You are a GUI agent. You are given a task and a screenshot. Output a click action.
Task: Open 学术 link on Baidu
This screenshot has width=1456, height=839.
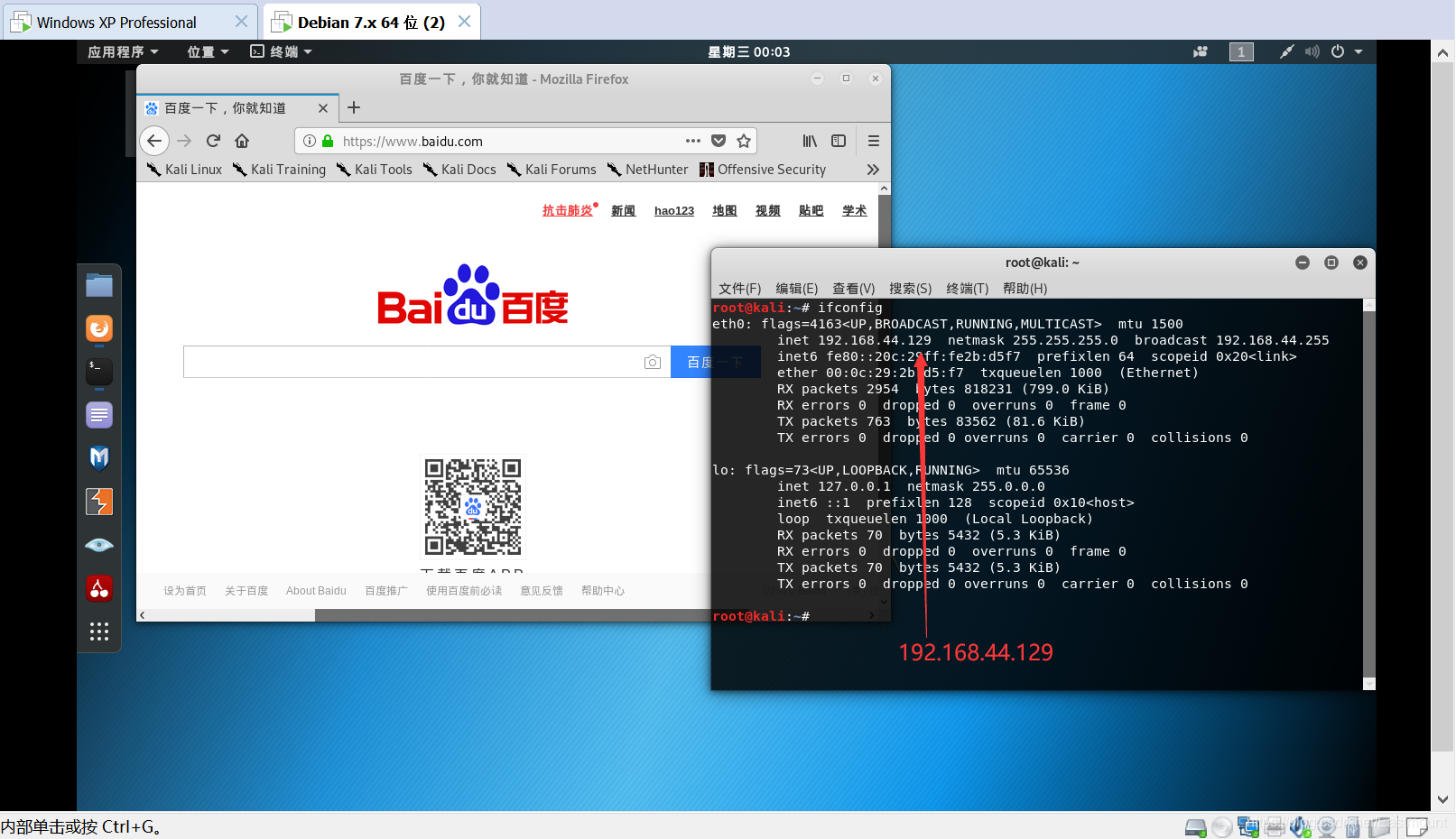tap(854, 210)
